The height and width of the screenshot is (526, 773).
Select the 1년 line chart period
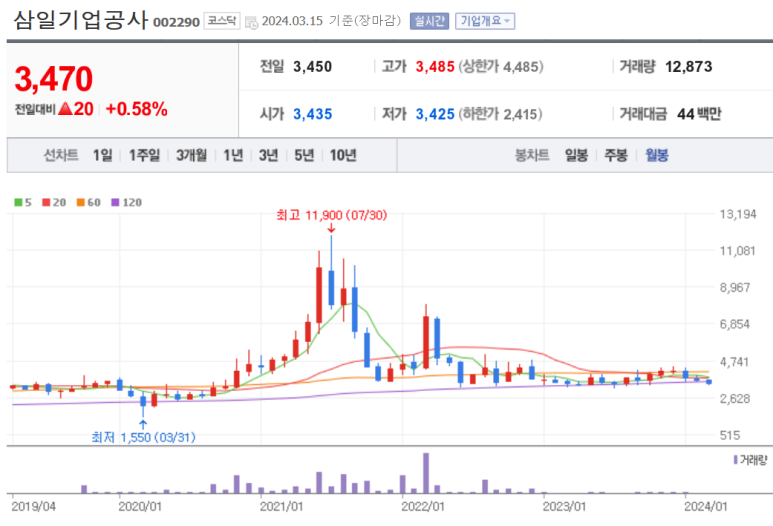click(233, 156)
